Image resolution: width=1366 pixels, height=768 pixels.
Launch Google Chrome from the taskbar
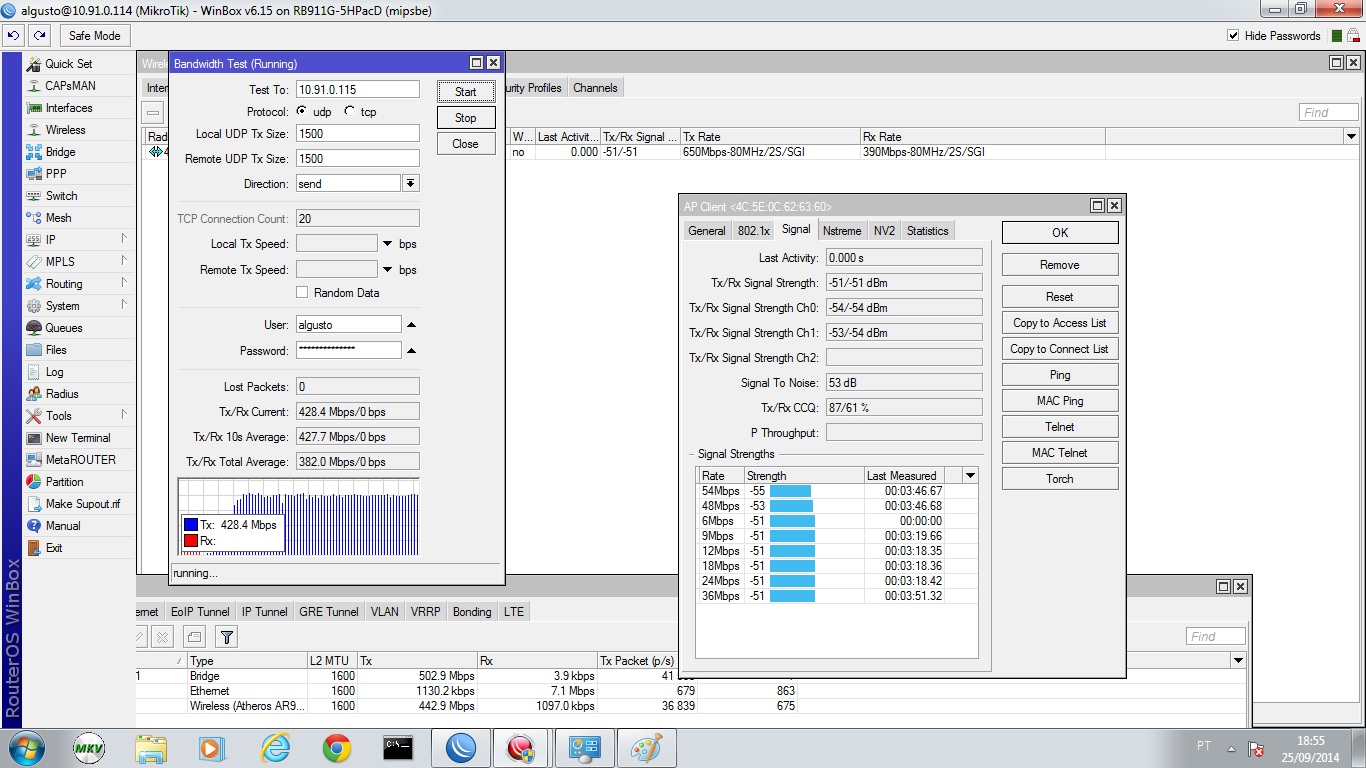coord(336,748)
